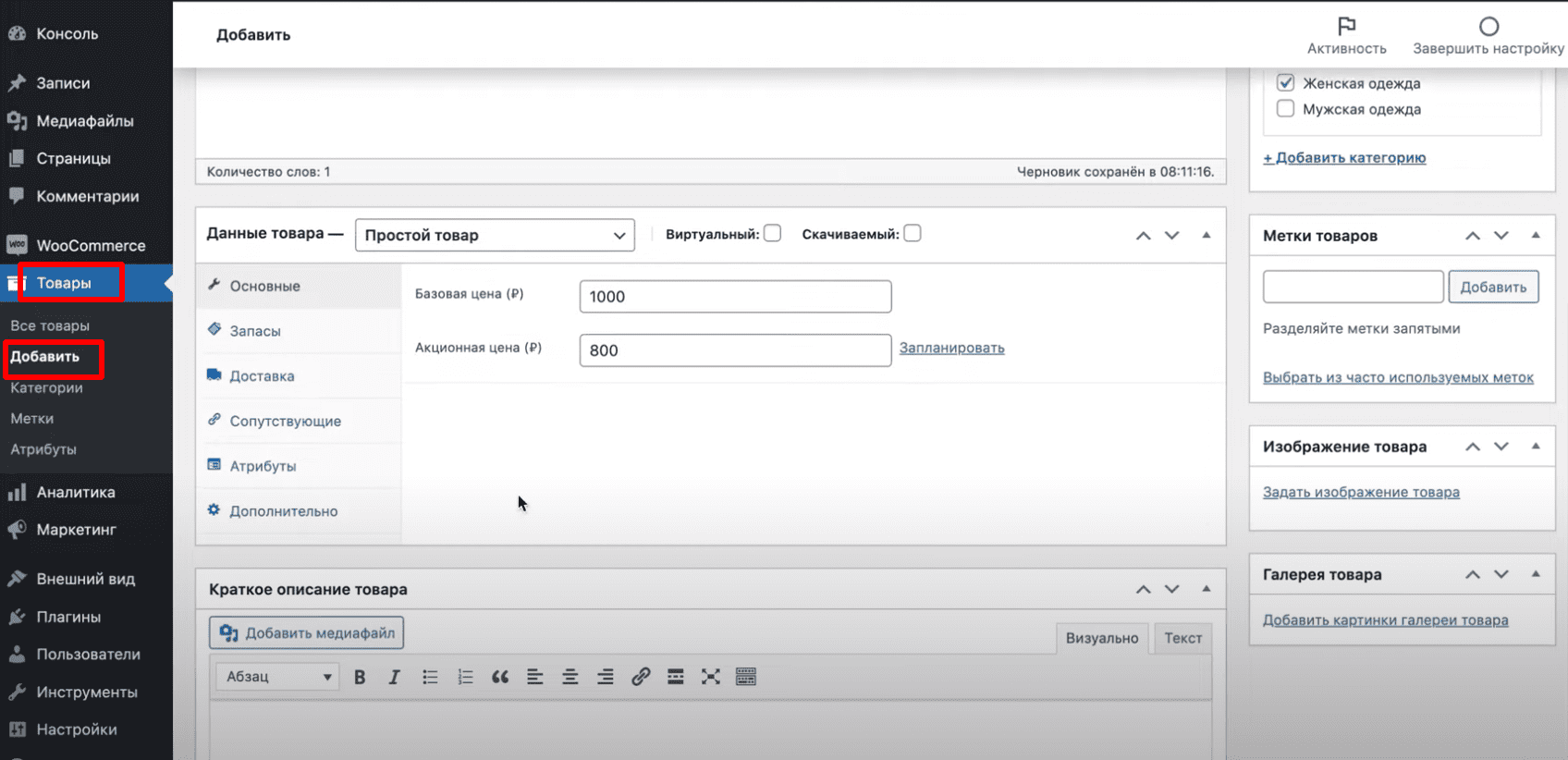Insert link using the chain icon
This screenshot has width=1568, height=760.
[x=641, y=677]
